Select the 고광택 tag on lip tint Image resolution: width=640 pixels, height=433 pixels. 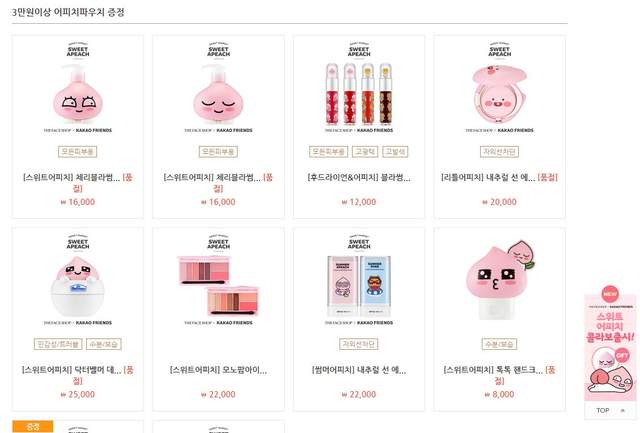coord(365,152)
